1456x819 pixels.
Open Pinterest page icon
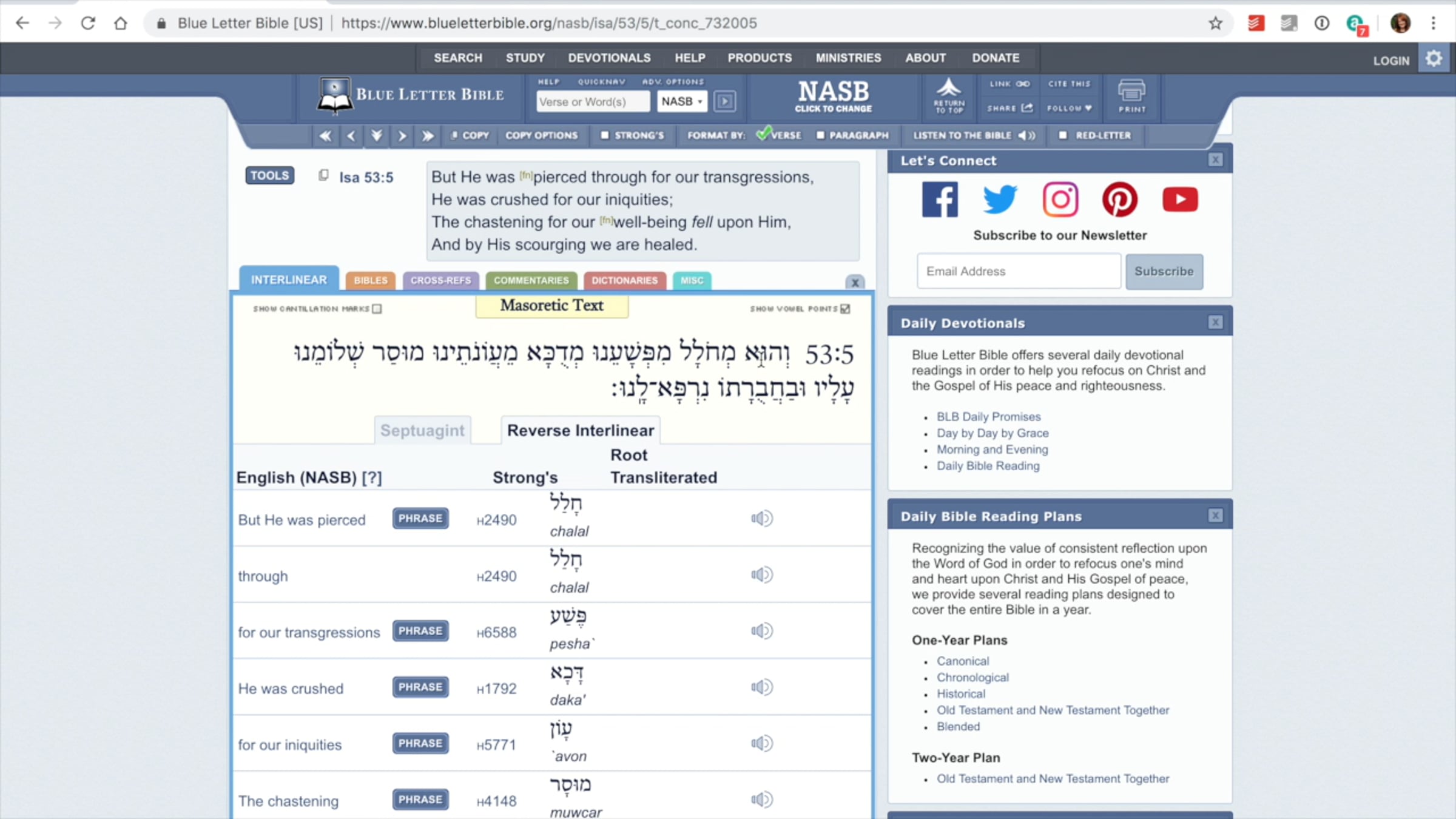point(1120,200)
